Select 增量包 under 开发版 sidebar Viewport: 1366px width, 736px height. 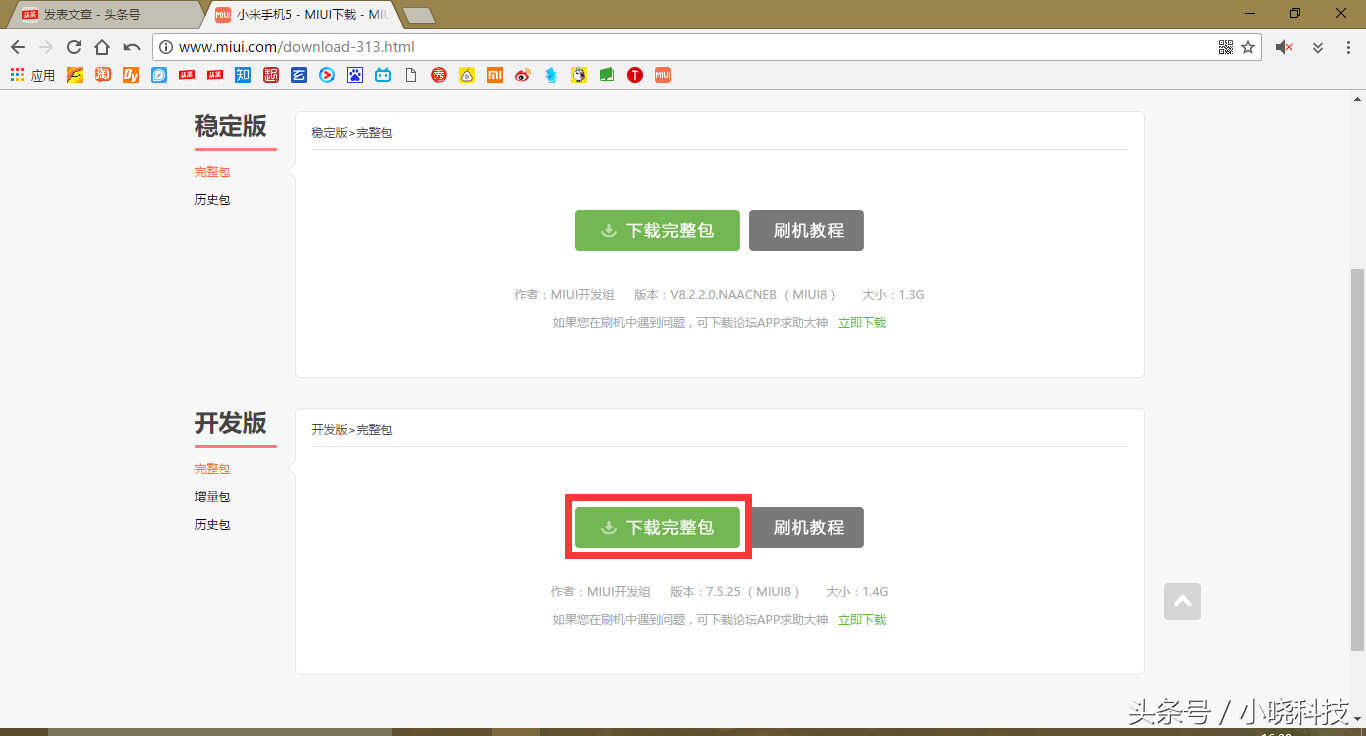[x=212, y=497]
